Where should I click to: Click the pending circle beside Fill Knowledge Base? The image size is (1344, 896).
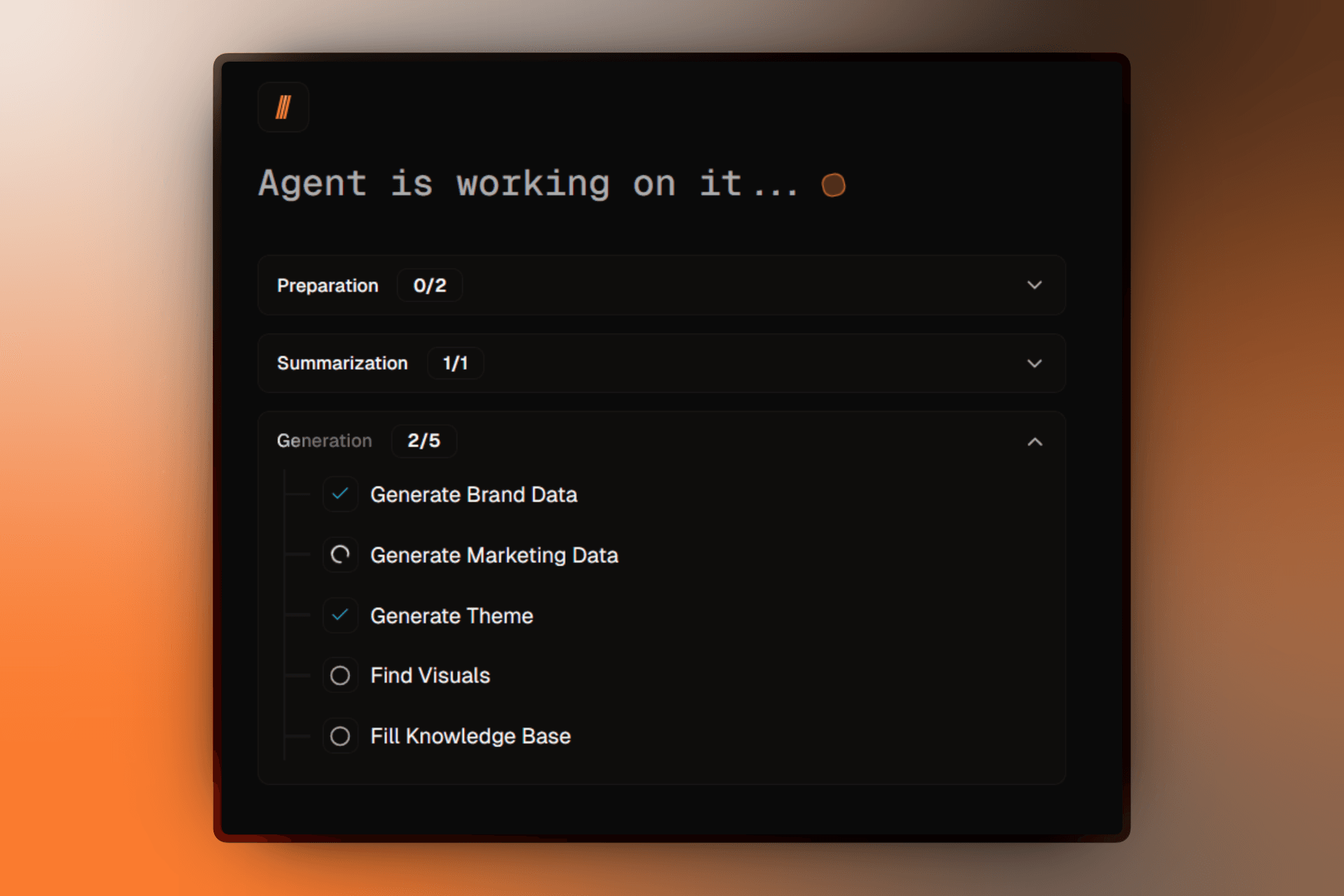pos(341,736)
